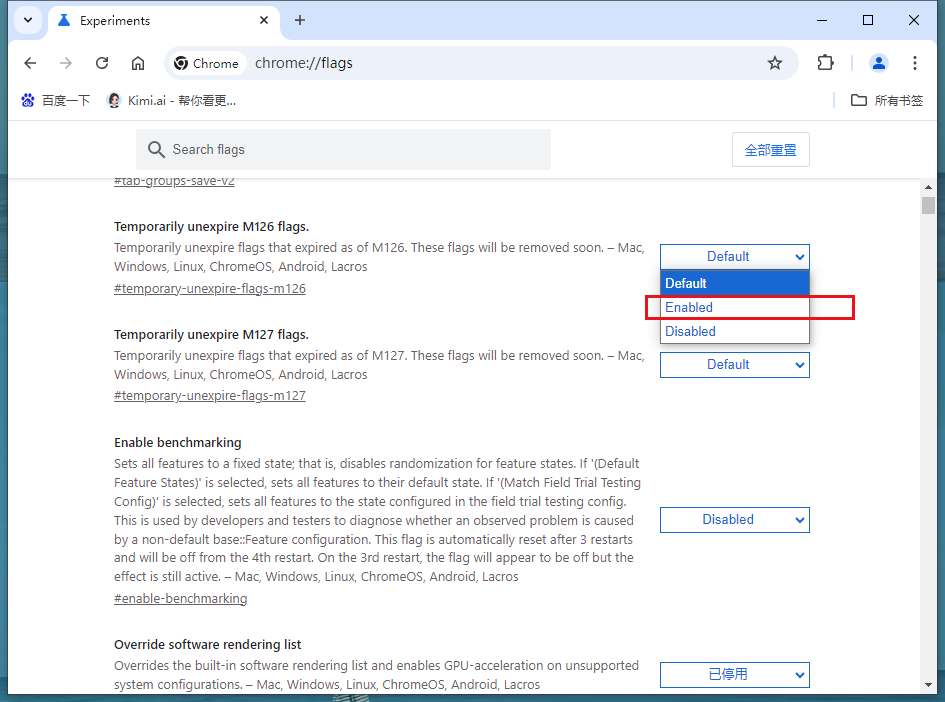Viewport: 945px width, 702px height.
Task: Open the Kimi.ai bookmark
Action: click(172, 101)
